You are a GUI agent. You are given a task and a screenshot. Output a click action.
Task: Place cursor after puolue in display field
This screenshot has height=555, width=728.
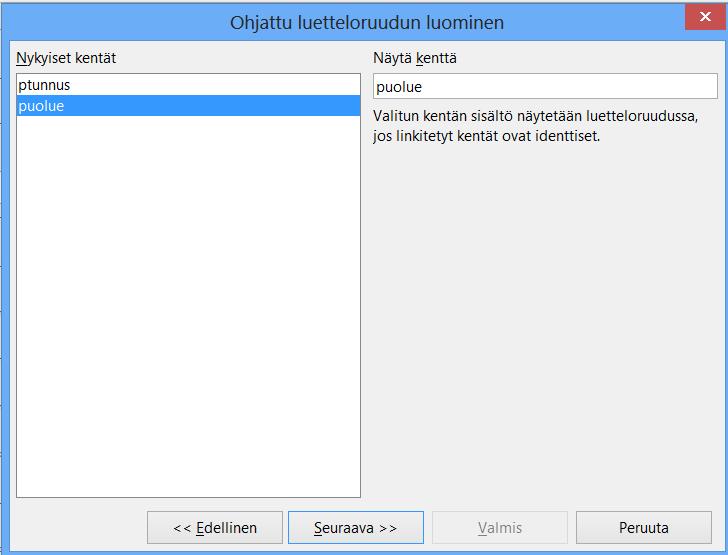(423, 87)
